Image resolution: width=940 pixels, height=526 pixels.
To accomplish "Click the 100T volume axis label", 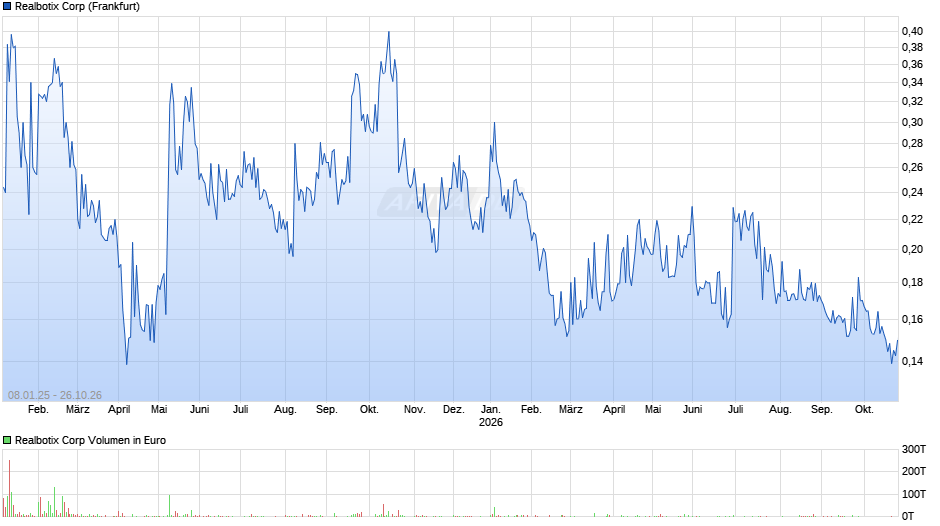I will pyautogui.click(x=914, y=494).
